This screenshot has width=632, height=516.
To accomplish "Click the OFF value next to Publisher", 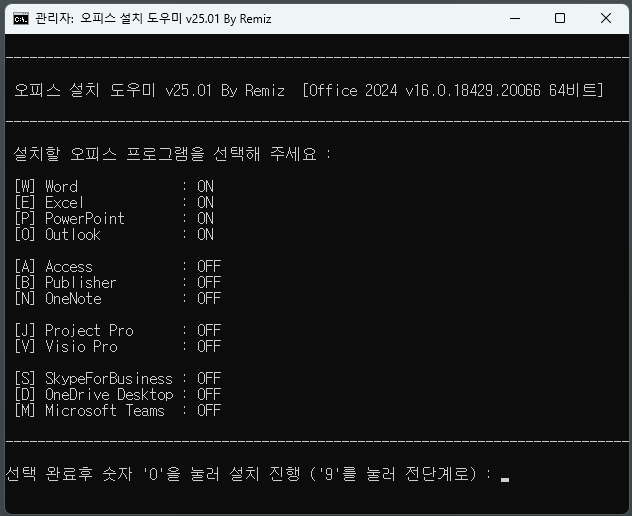I will click(x=209, y=283).
